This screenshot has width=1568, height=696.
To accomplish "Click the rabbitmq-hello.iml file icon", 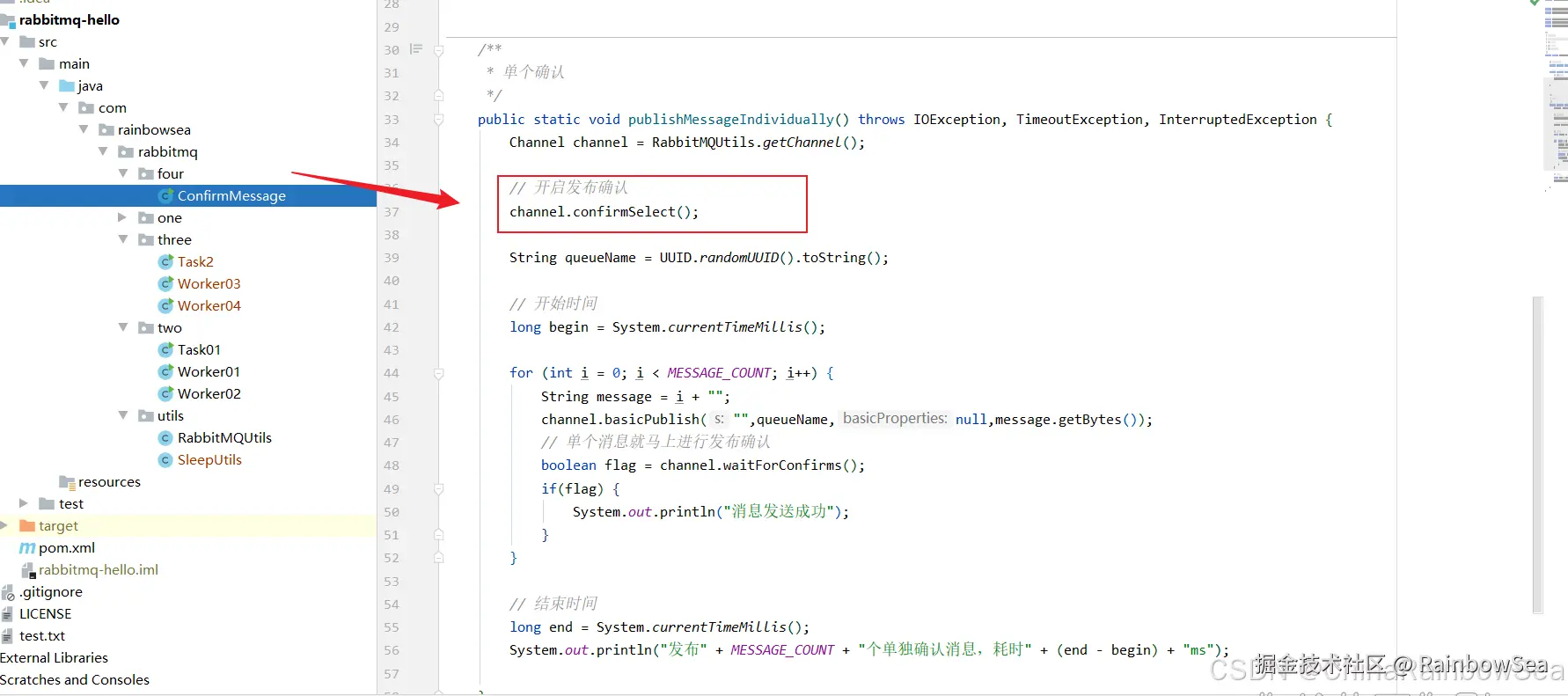I will [28, 570].
